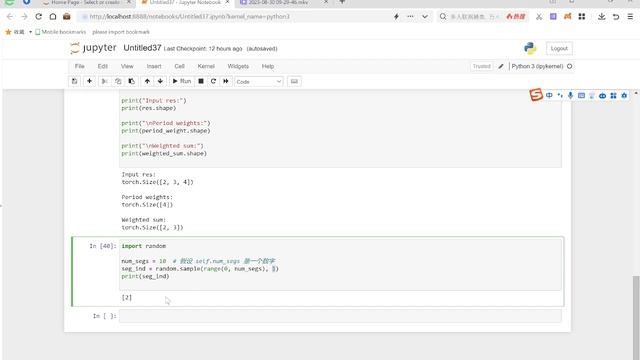Open the command palette keyboard icon

[x=294, y=81]
